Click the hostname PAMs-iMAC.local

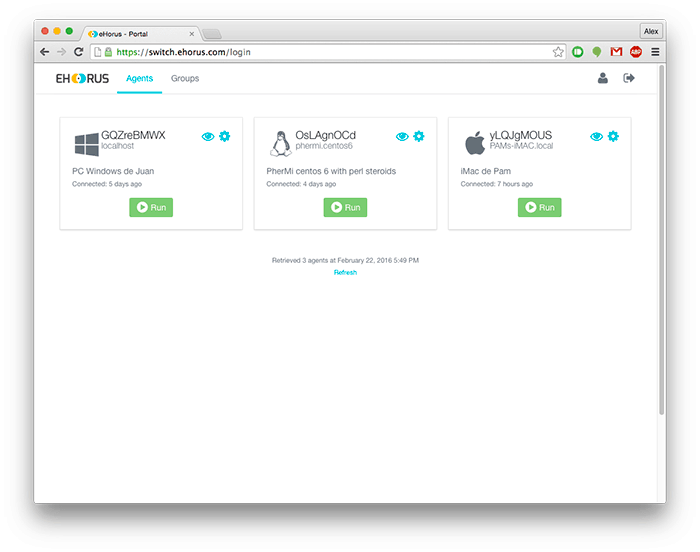521,146
